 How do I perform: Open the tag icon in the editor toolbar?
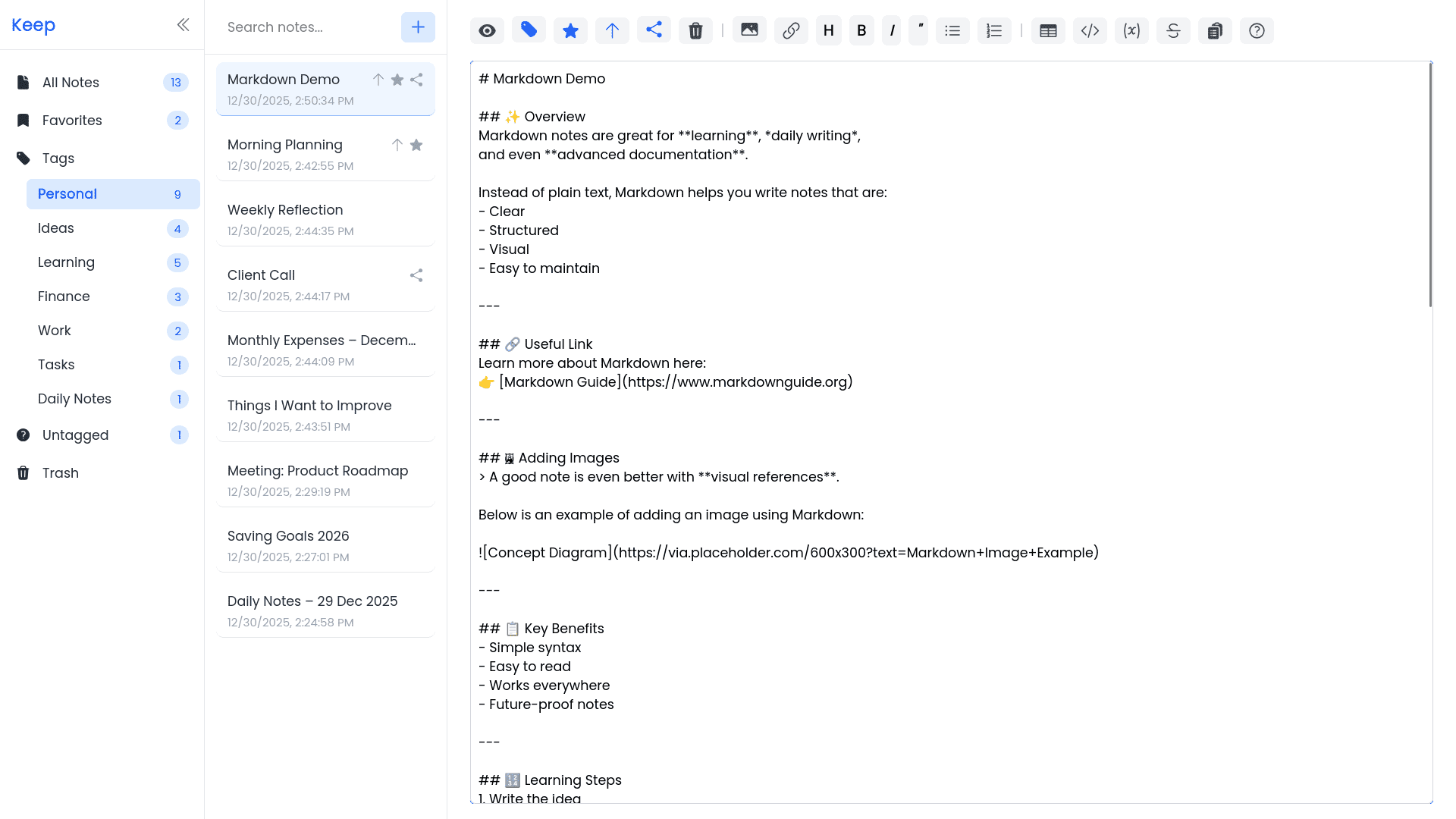[x=529, y=30]
